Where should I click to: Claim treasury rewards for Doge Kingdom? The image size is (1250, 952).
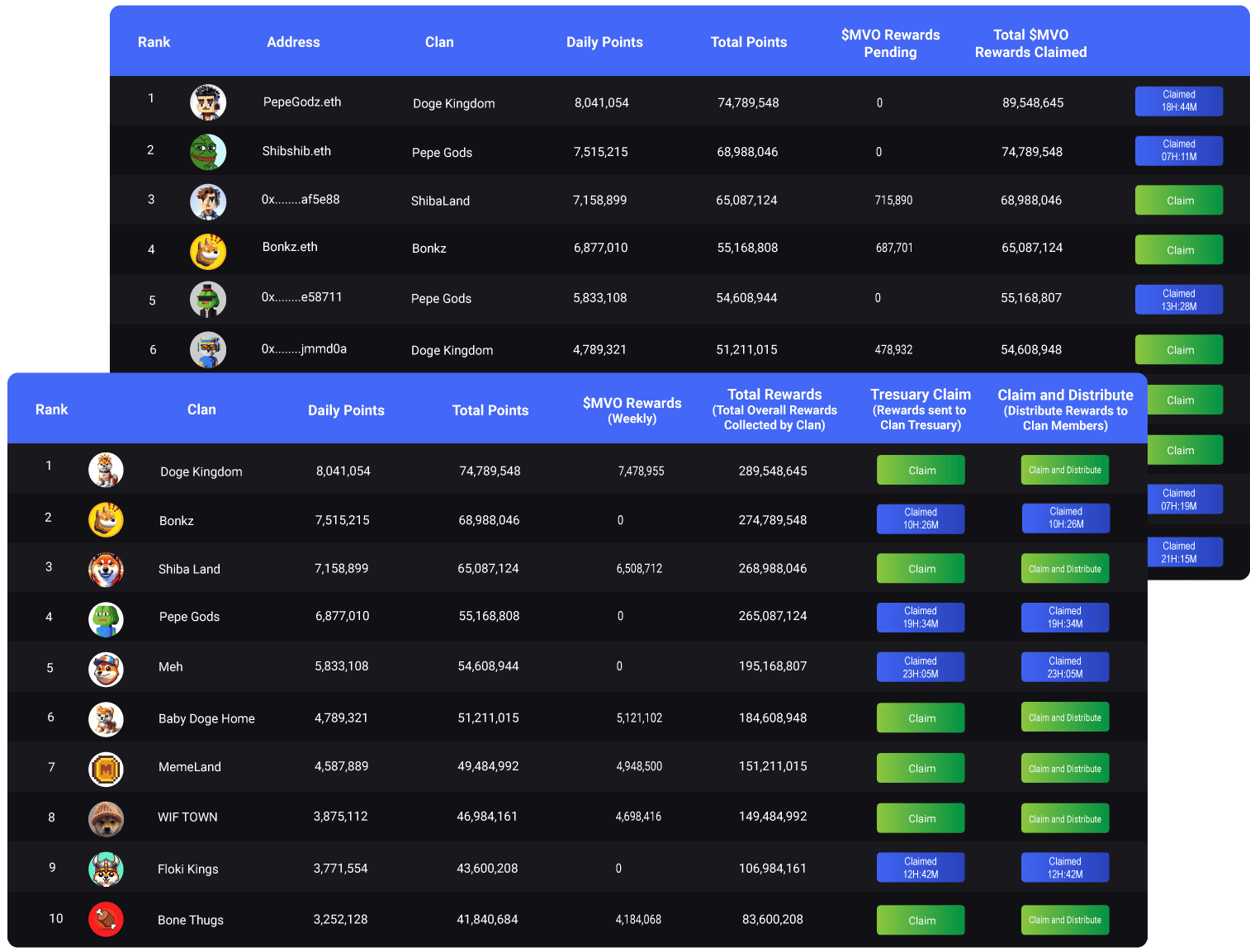point(921,470)
